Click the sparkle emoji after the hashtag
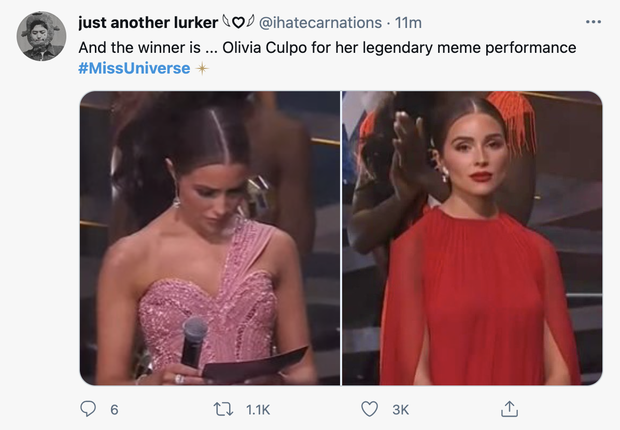 point(202,68)
